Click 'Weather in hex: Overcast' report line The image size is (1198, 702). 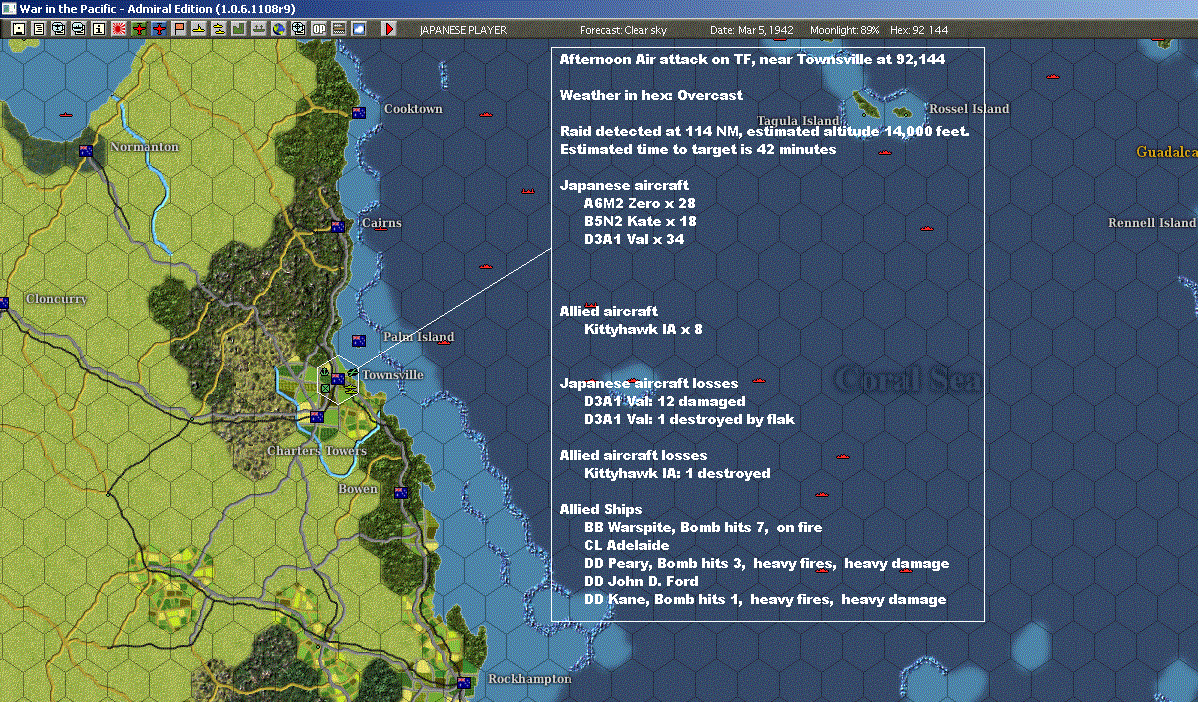coord(651,95)
